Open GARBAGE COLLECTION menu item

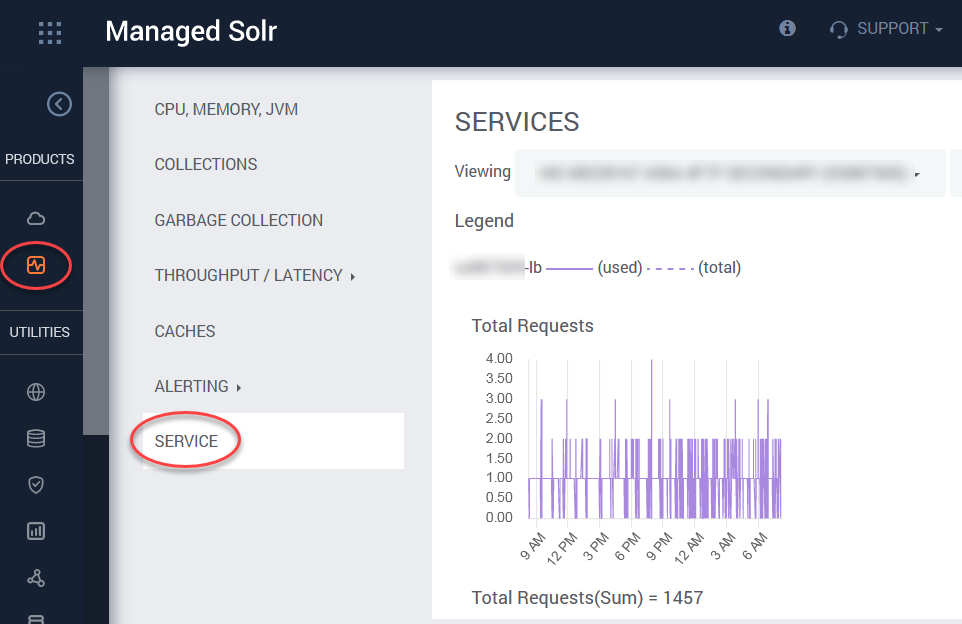click(x=238, y=220)
